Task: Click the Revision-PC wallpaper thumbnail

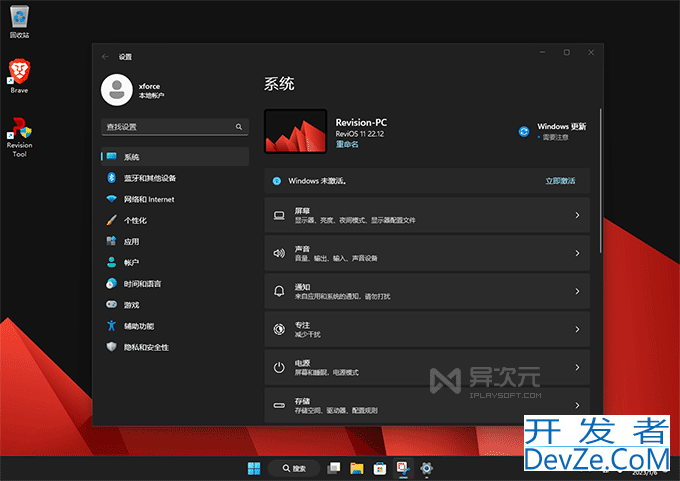Action: (x=295, y=131)
